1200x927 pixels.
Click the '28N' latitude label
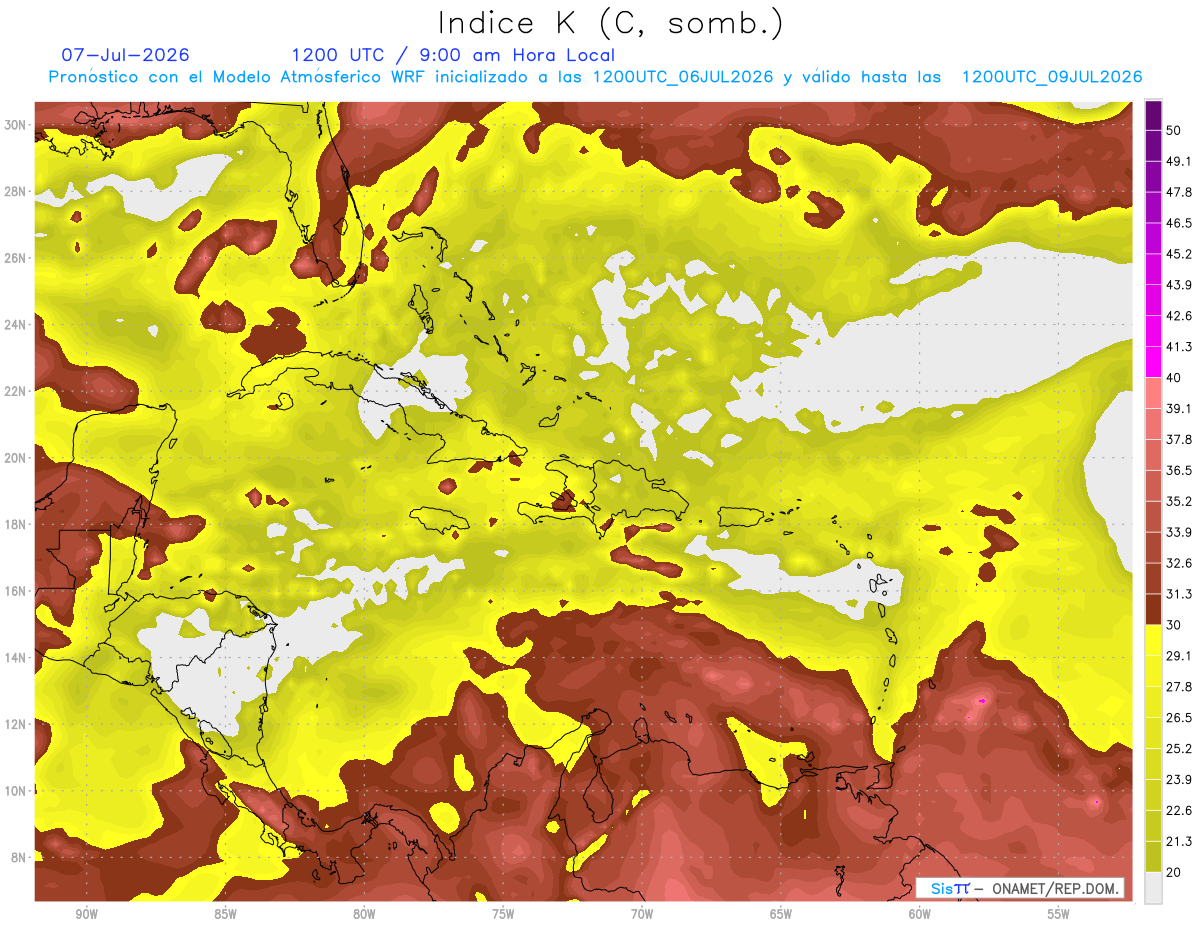[16, 191]
